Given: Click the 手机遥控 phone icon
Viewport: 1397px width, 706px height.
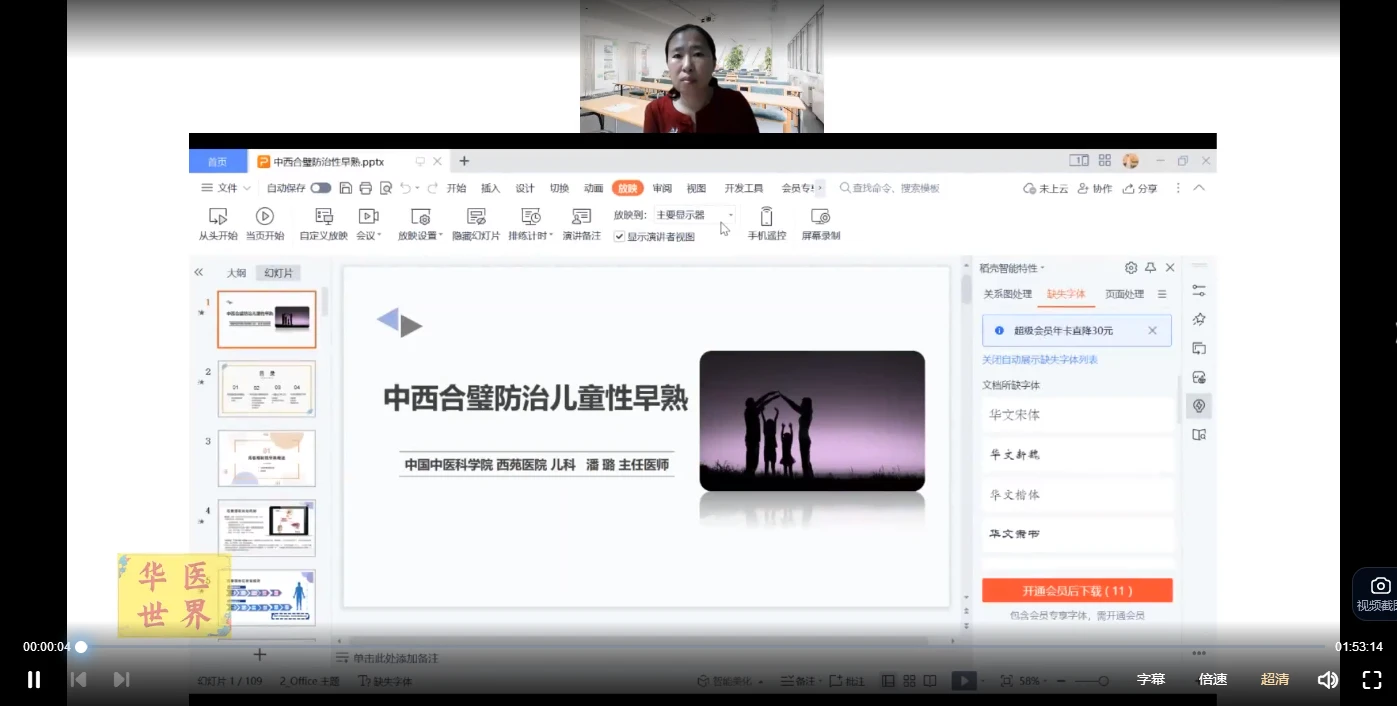Looking at the screenshot, I should 766,216.
